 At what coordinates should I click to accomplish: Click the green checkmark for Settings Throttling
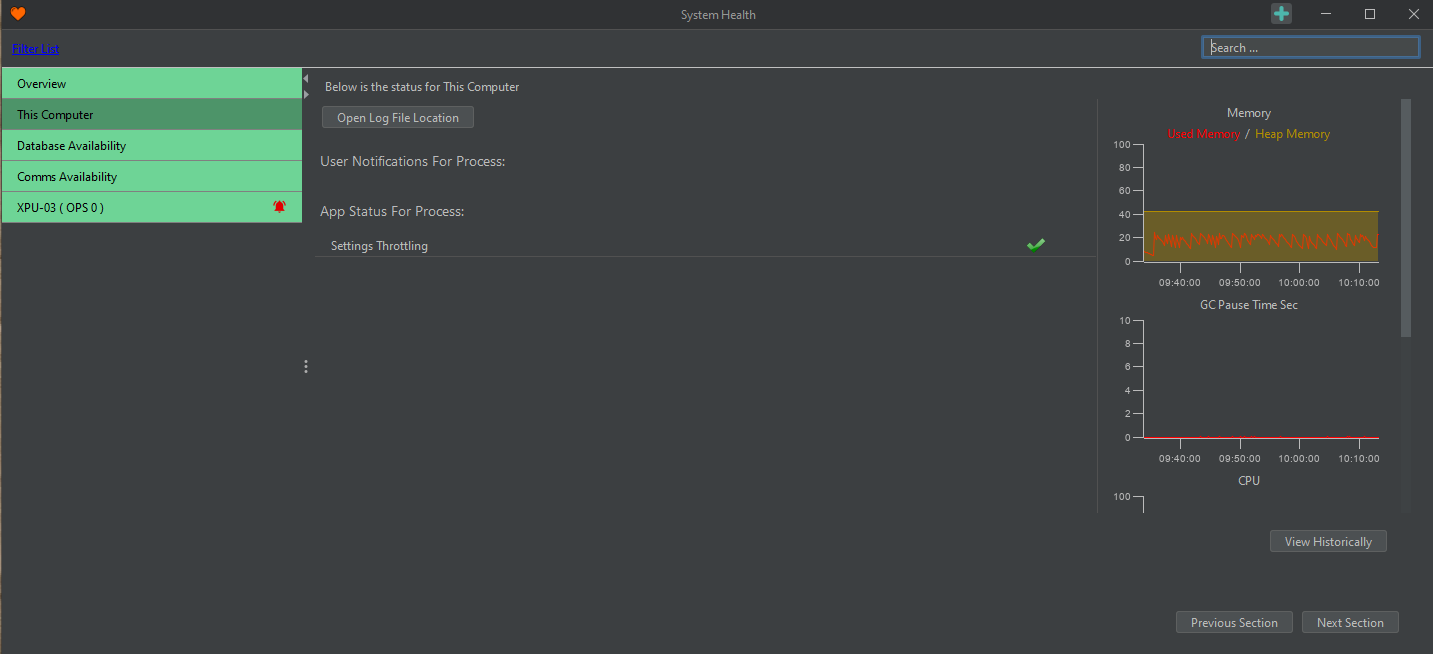1035,245
